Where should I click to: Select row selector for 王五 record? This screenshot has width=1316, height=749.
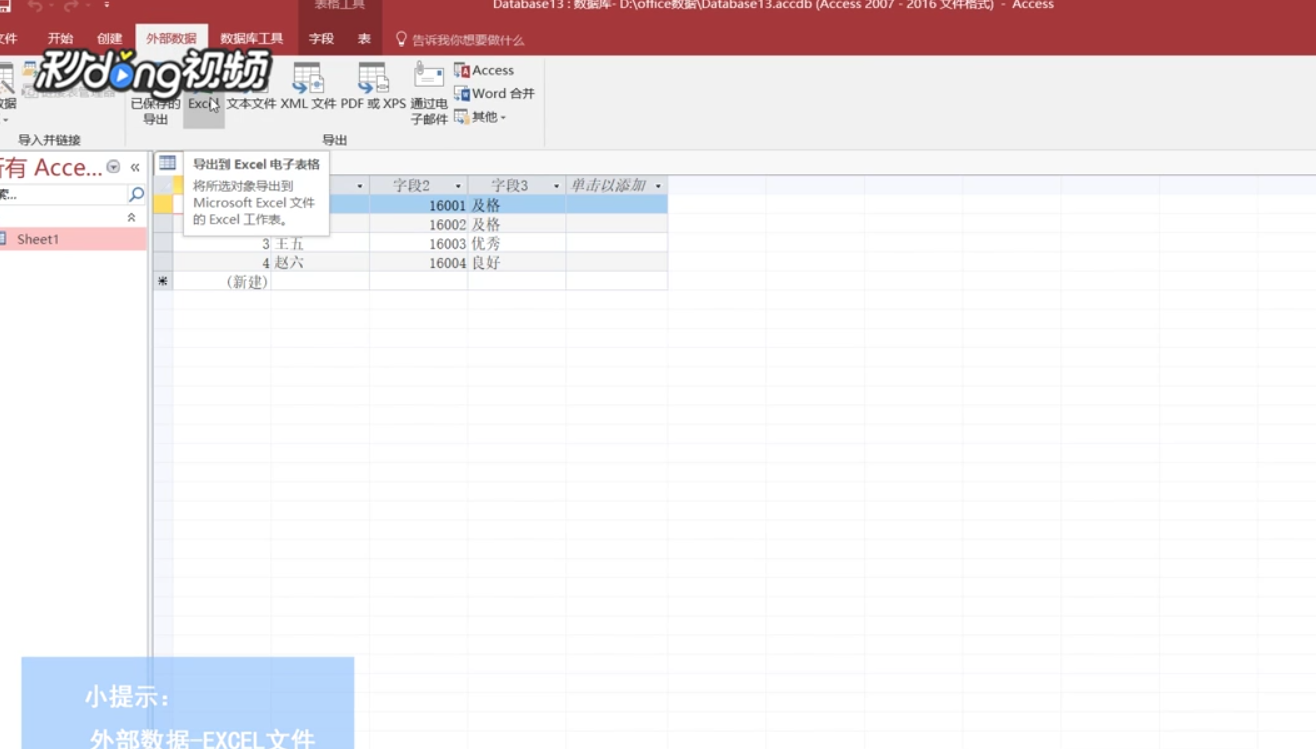coord(163,244)
